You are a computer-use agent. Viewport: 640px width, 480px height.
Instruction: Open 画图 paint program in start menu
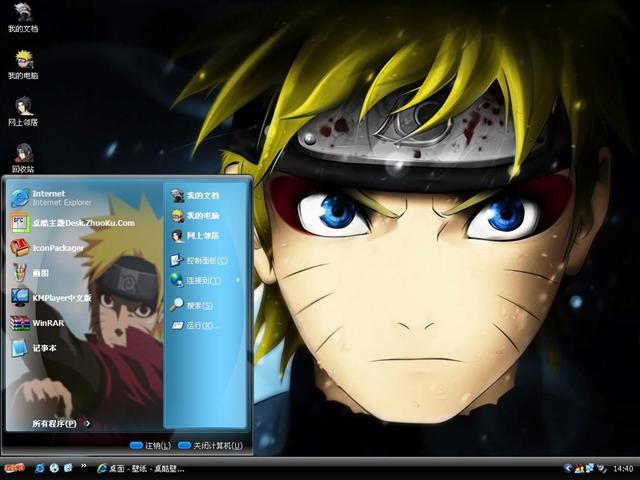(29, 273)
